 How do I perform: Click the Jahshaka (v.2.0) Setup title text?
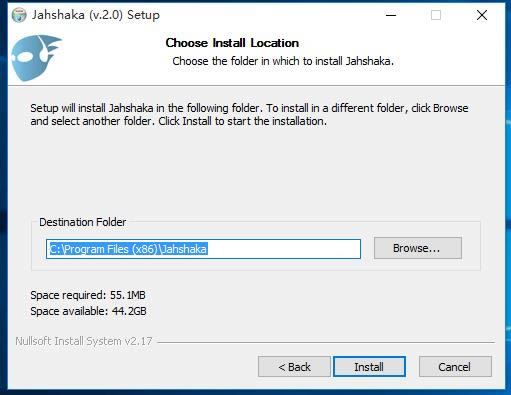point(96,15)
